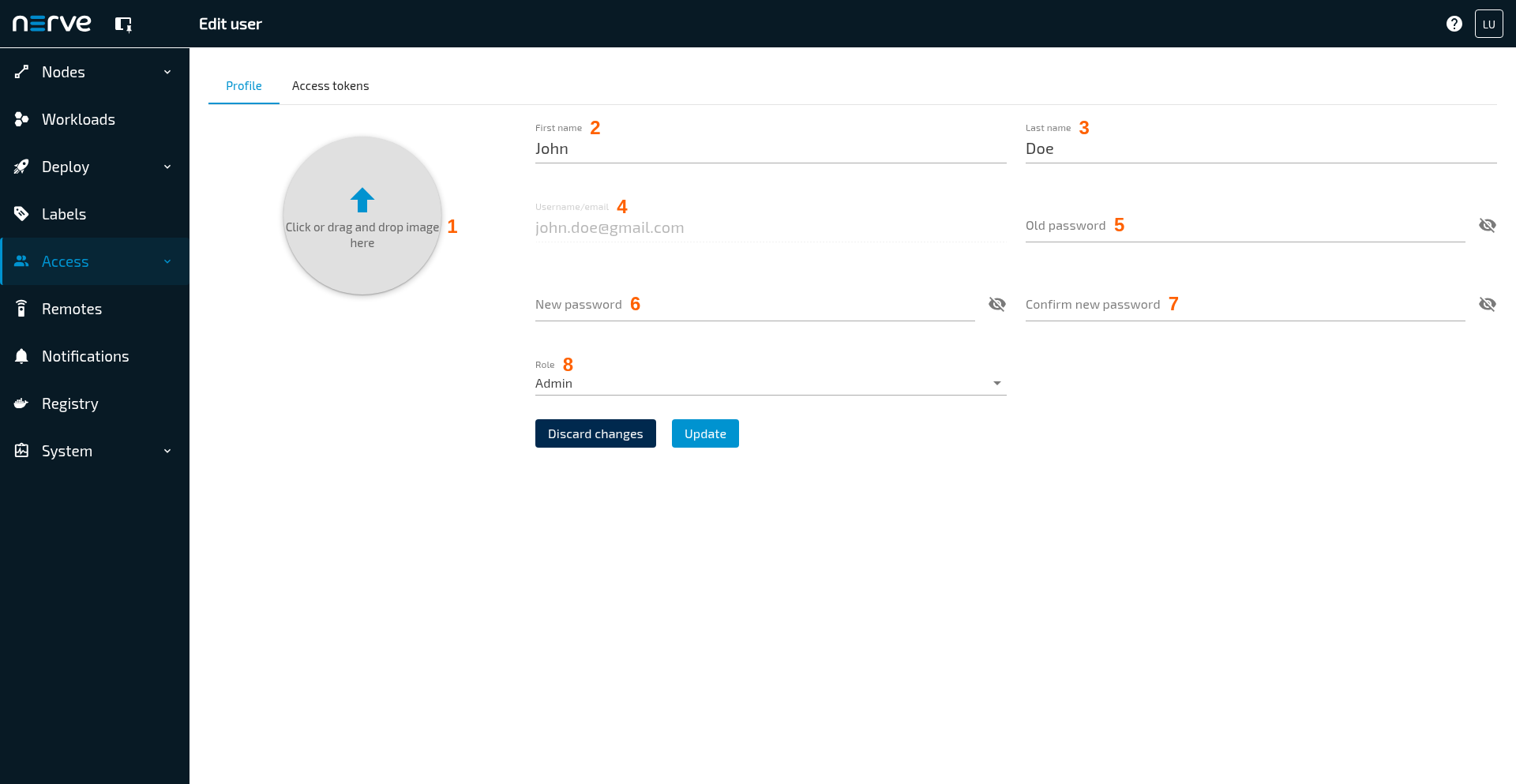Focus the Old password field
The width and height of the screenshot is (1516, 784).
point(1245,226)
